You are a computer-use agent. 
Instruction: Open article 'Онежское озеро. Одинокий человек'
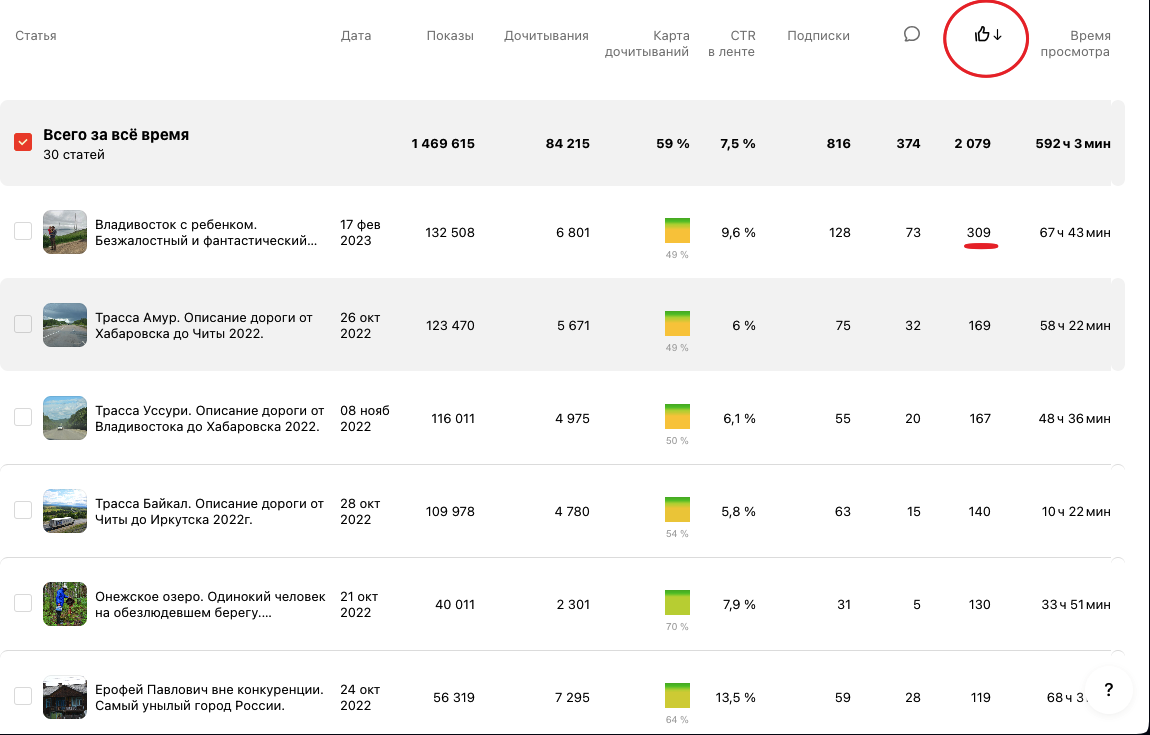coord(210,604)
